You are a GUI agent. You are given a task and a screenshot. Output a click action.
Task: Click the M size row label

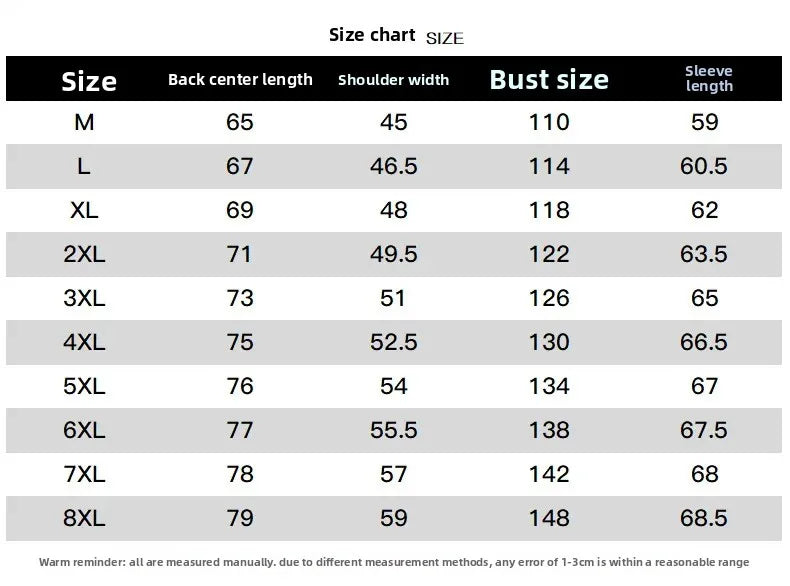[x=84, y=122]
